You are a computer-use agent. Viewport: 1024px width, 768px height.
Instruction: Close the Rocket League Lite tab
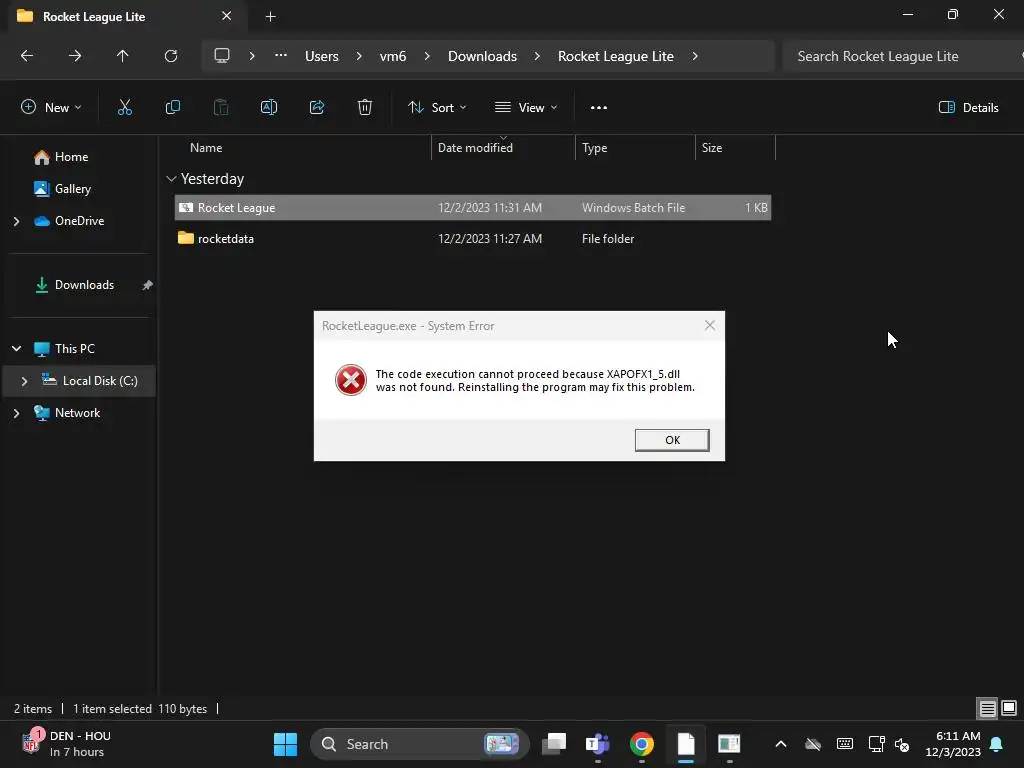coord(226,16)
